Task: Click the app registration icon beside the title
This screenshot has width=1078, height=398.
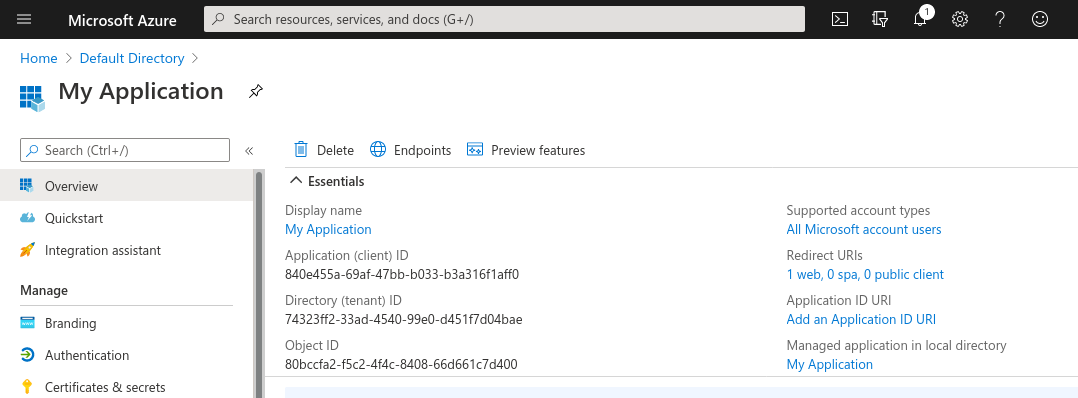Action: coord(32,98)
